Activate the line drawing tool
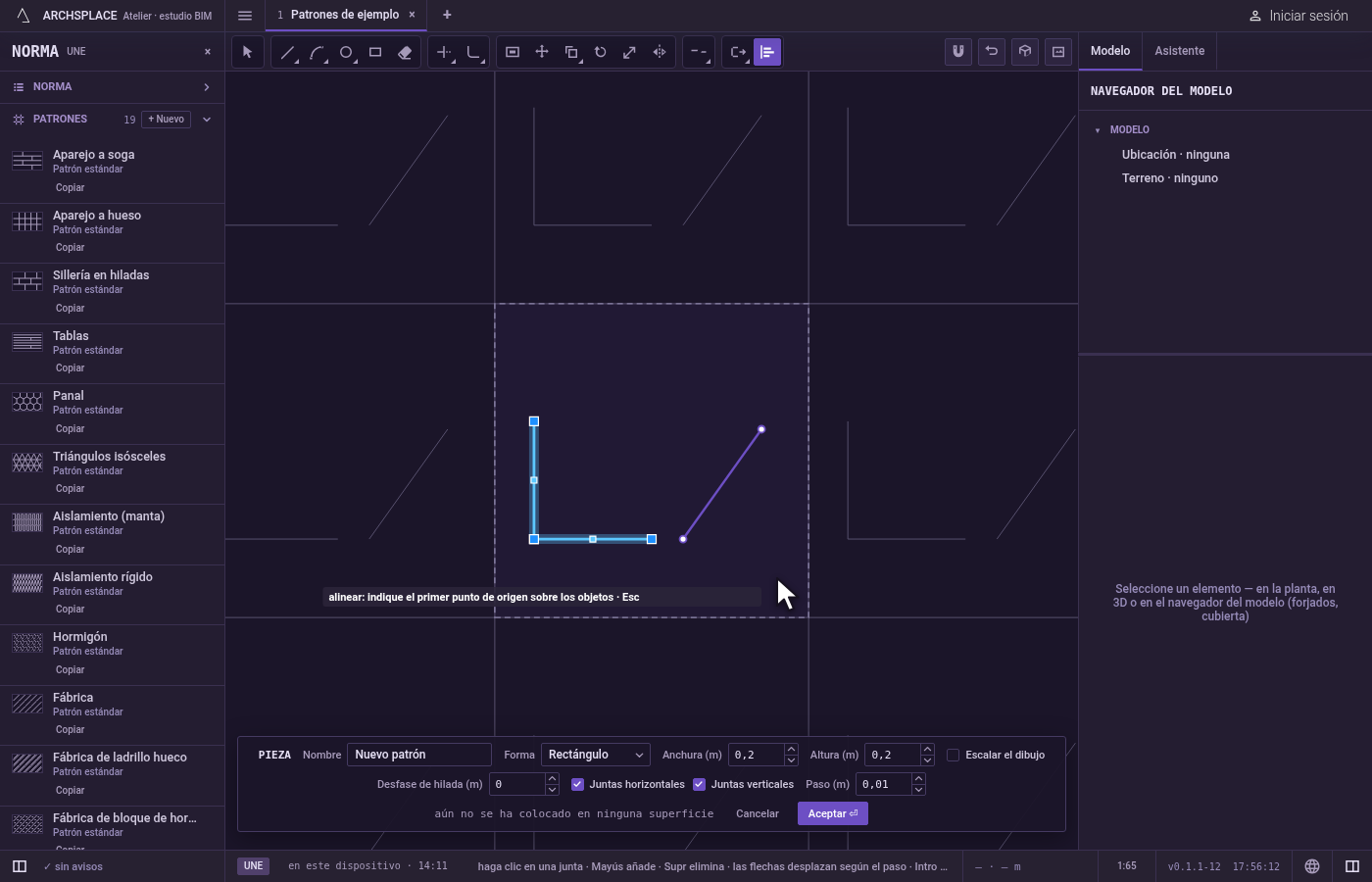This screenshot has width=1372, height=882. [x=287, y=52]
